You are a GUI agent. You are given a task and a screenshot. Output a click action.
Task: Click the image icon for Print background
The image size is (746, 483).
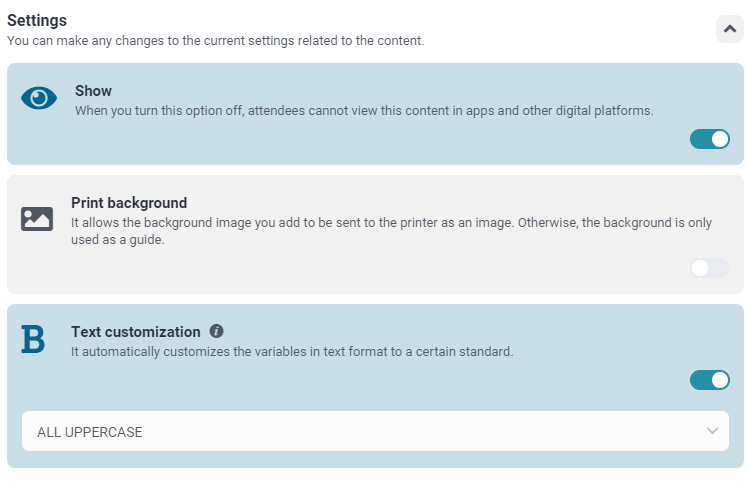tap(37, 219)
